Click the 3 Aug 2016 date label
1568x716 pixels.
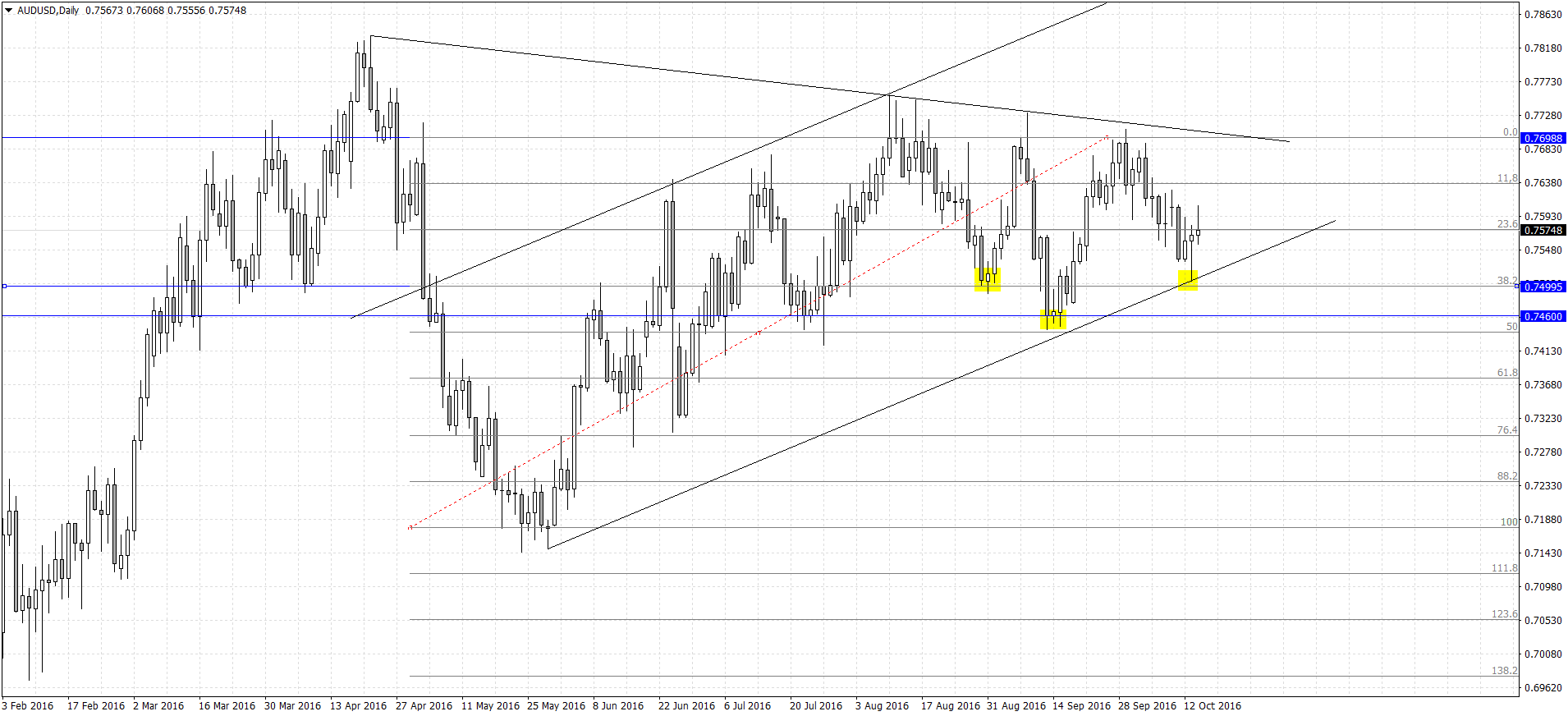click(883, 706)
